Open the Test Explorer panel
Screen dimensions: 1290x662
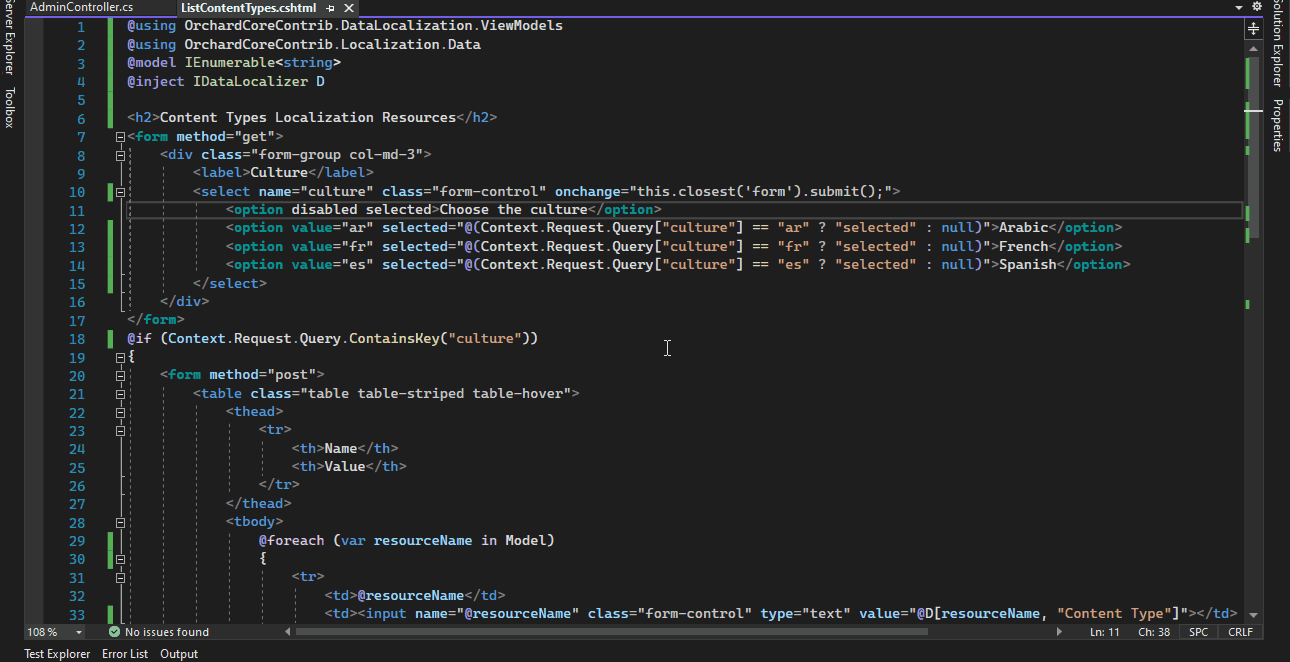[56, 653]
